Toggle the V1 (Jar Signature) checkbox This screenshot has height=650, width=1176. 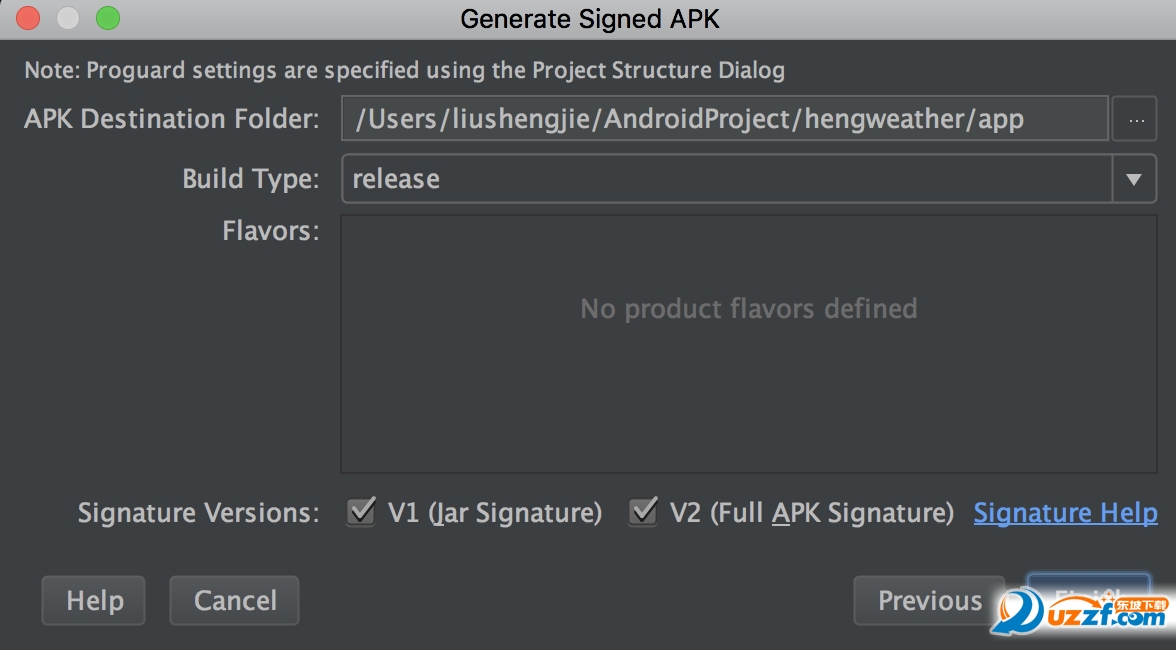361,513
